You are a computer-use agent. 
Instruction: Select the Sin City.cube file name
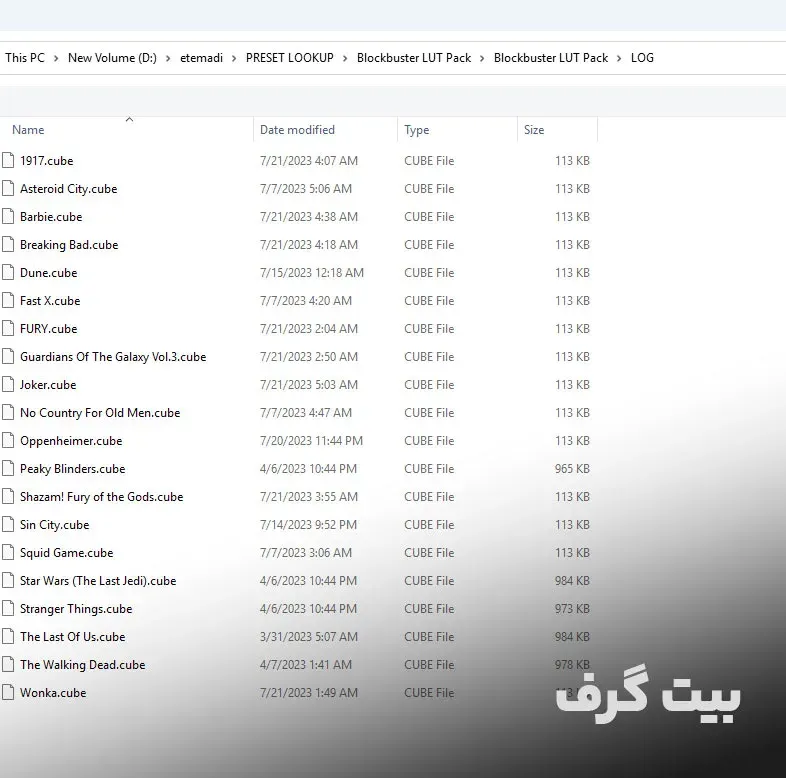55,525
